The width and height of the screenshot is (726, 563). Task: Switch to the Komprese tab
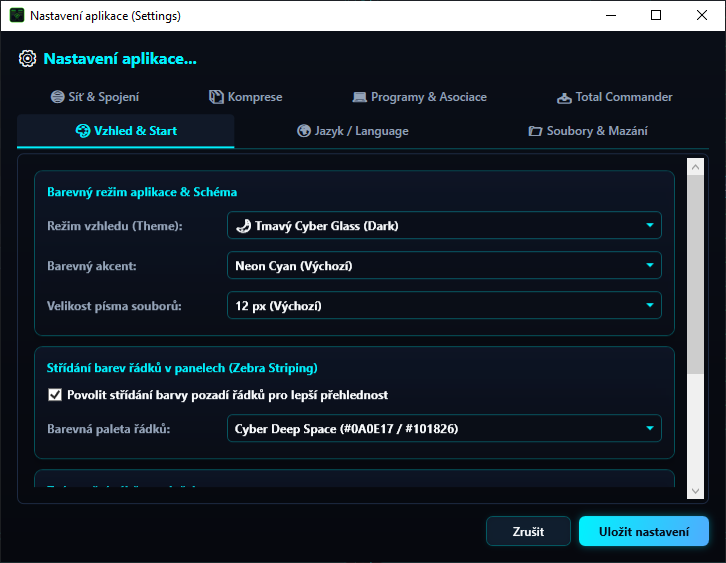pyautogui.click(x=246, y=97)
